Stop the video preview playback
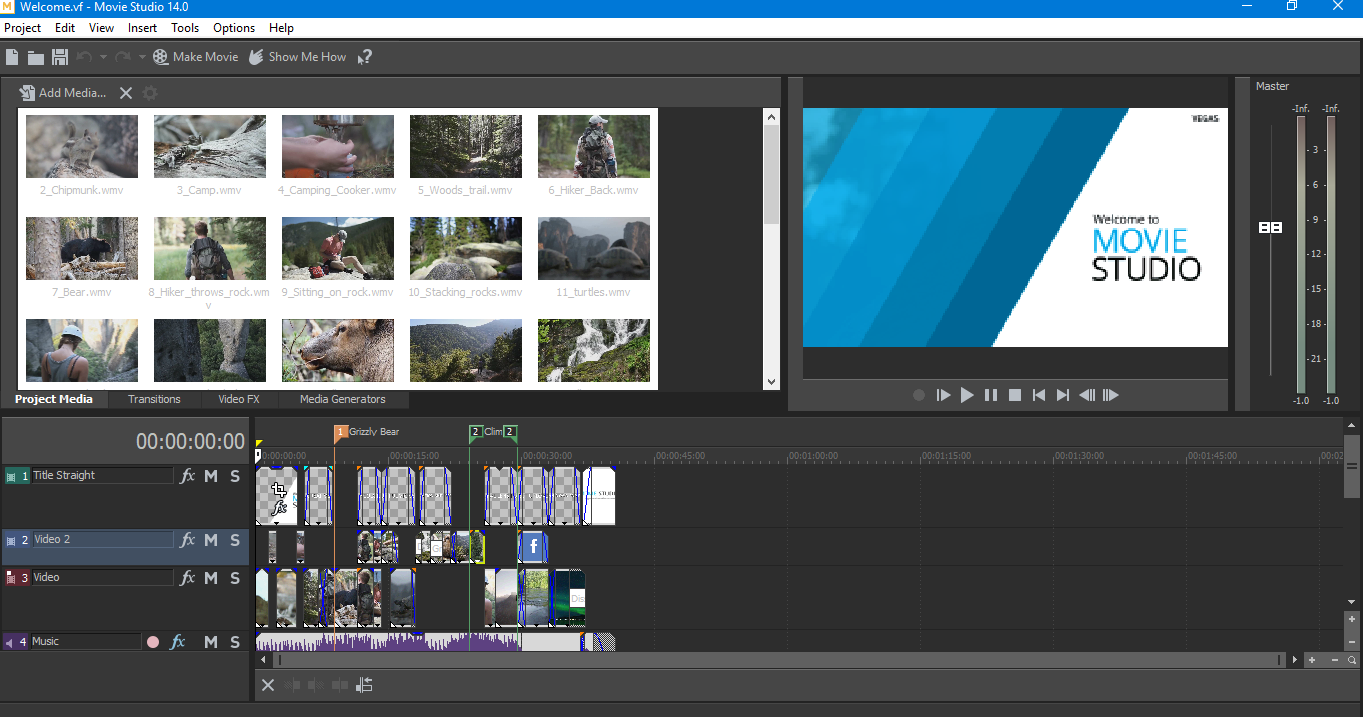 1015,395
